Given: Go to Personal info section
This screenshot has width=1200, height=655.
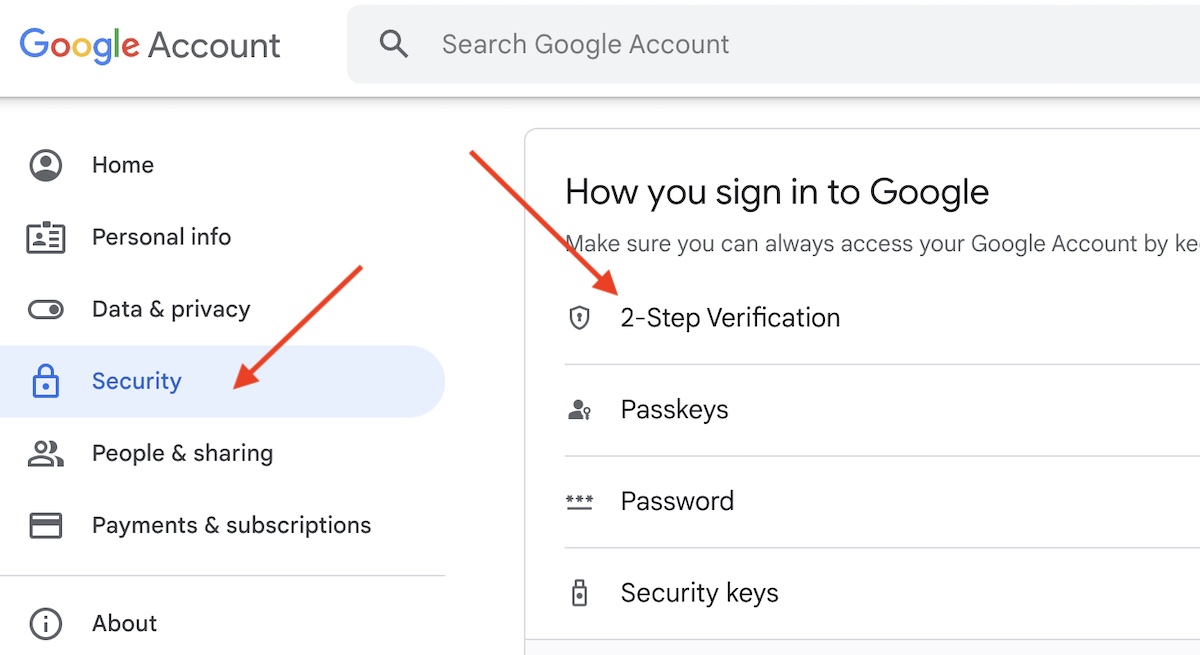Looking at the screenshot, I should tap(161, 237).
